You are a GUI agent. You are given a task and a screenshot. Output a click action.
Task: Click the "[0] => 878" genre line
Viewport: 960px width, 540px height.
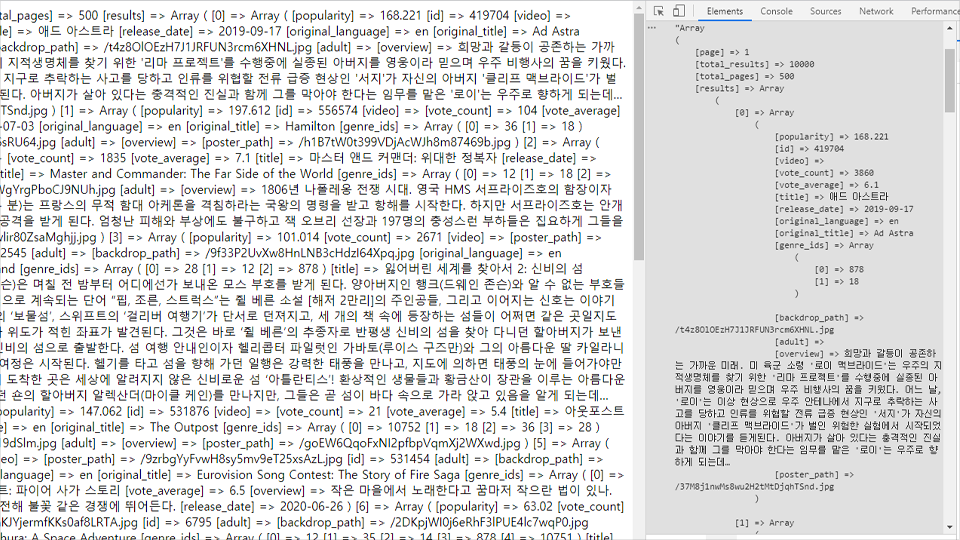pyautogui.click(x=839, y=269)
